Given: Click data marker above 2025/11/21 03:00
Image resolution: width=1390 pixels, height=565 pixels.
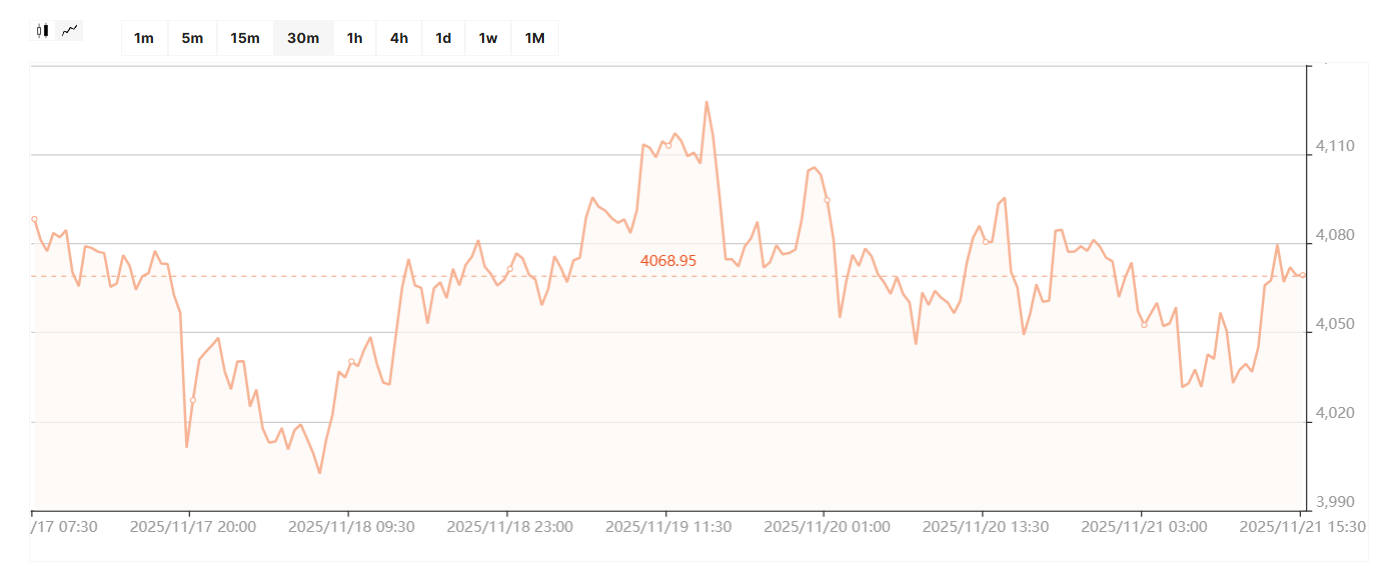Looking at the screenshot, I should (1144, 325).
